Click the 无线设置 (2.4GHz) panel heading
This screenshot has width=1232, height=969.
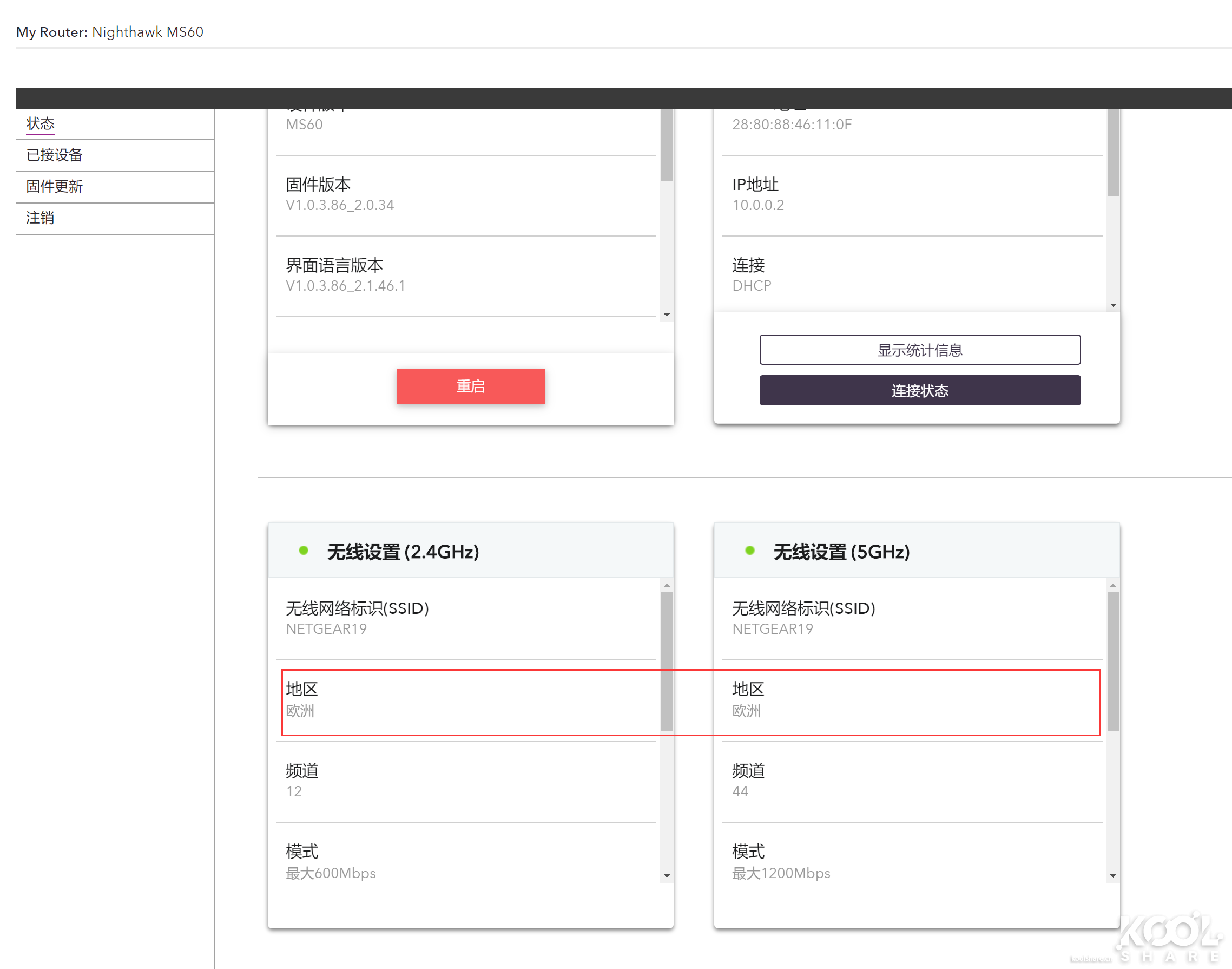tap(403, 552)
